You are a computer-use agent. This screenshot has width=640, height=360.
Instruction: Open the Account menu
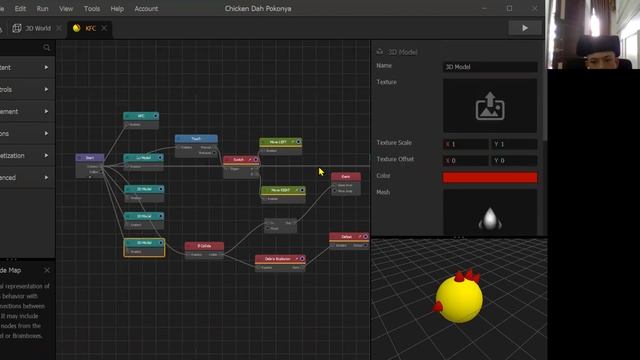click(146, 9)
